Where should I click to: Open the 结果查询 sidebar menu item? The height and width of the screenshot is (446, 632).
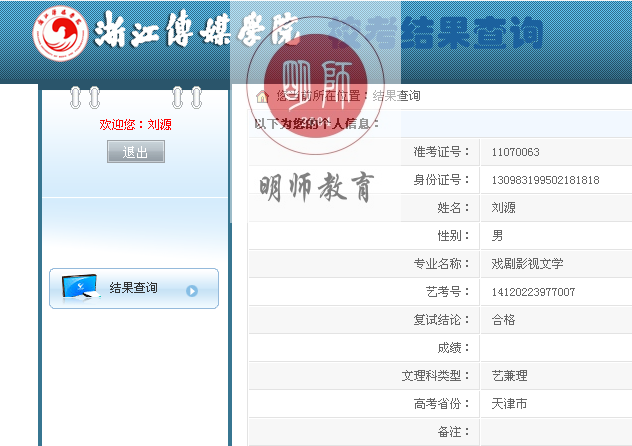[x=134, y=288]
